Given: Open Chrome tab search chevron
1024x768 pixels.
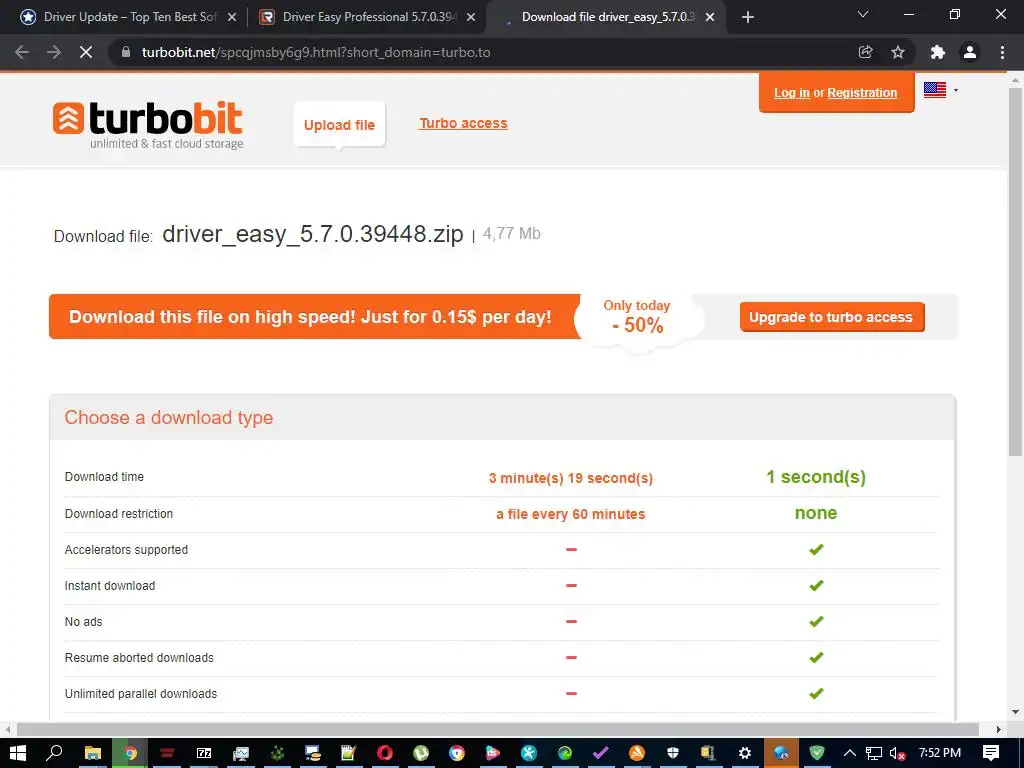Looking at the screenshot, I should [863, 14].
